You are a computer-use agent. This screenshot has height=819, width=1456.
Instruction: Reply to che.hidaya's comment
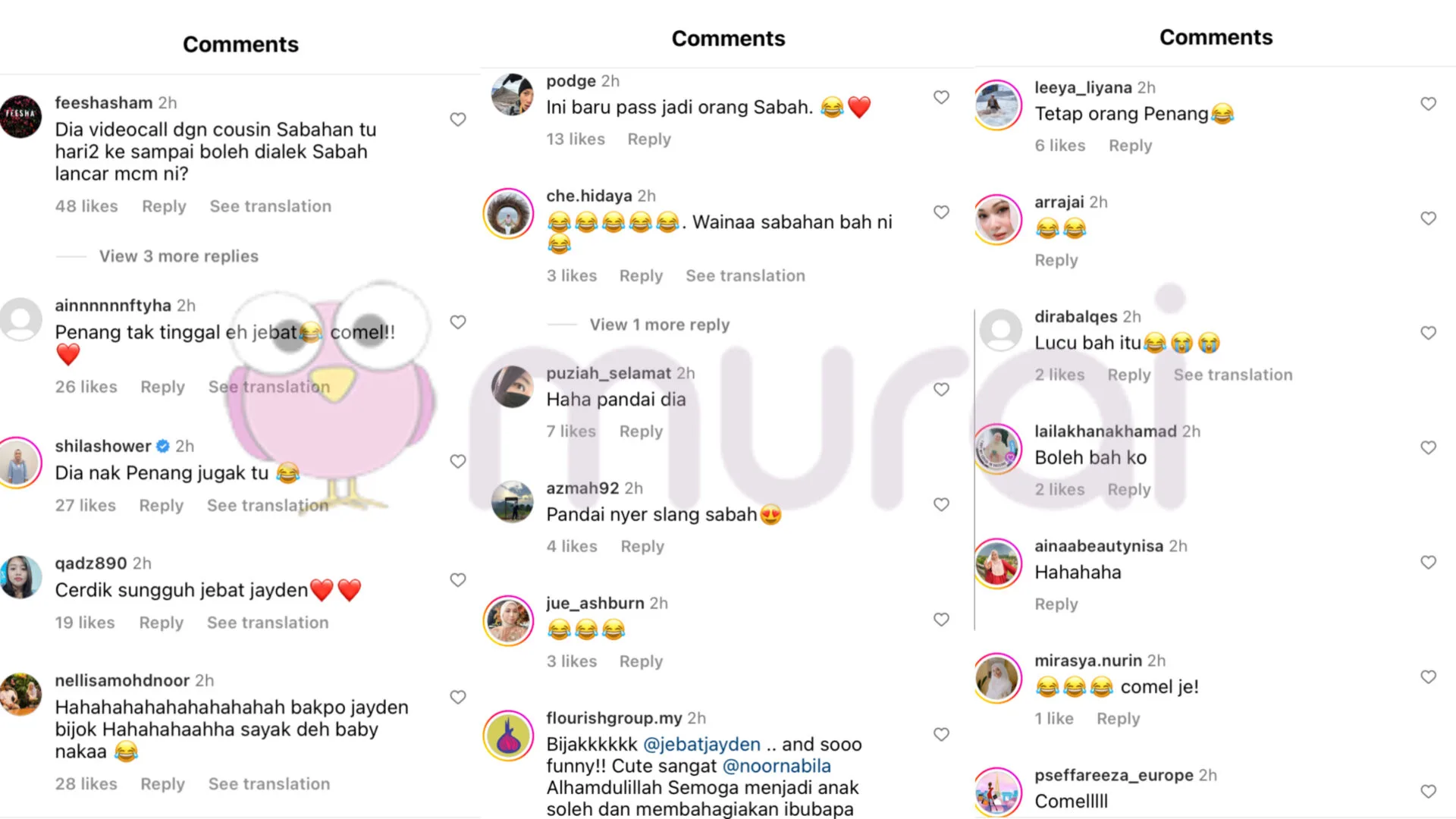pyautogui.click(x=641, y=276)
